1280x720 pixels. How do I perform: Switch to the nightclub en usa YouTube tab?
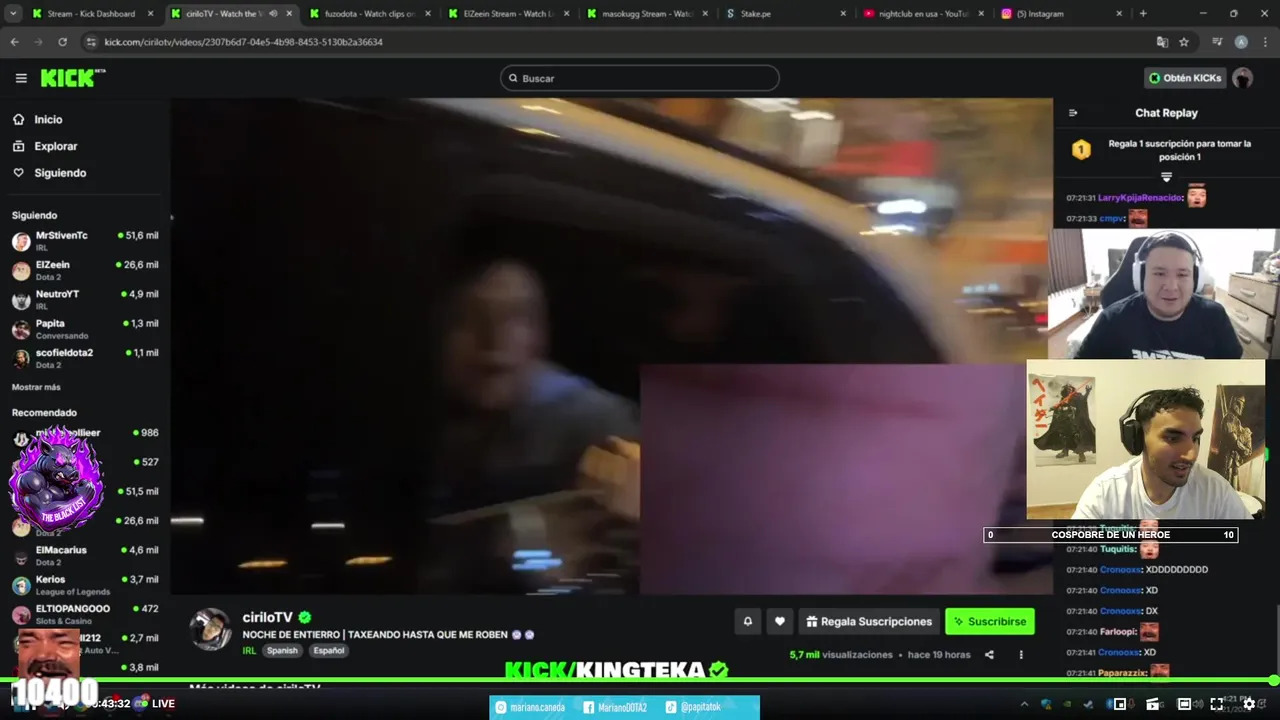click(923, 14)
